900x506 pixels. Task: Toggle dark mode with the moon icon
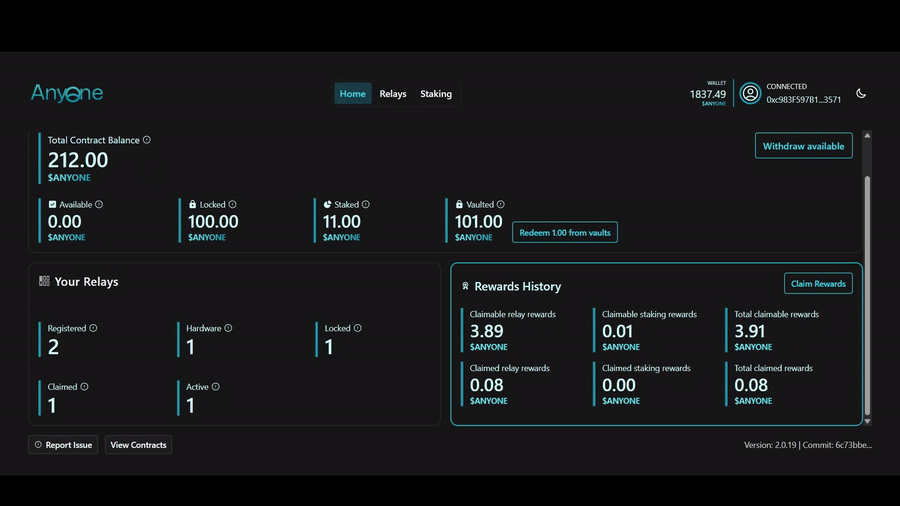[861, 93]
